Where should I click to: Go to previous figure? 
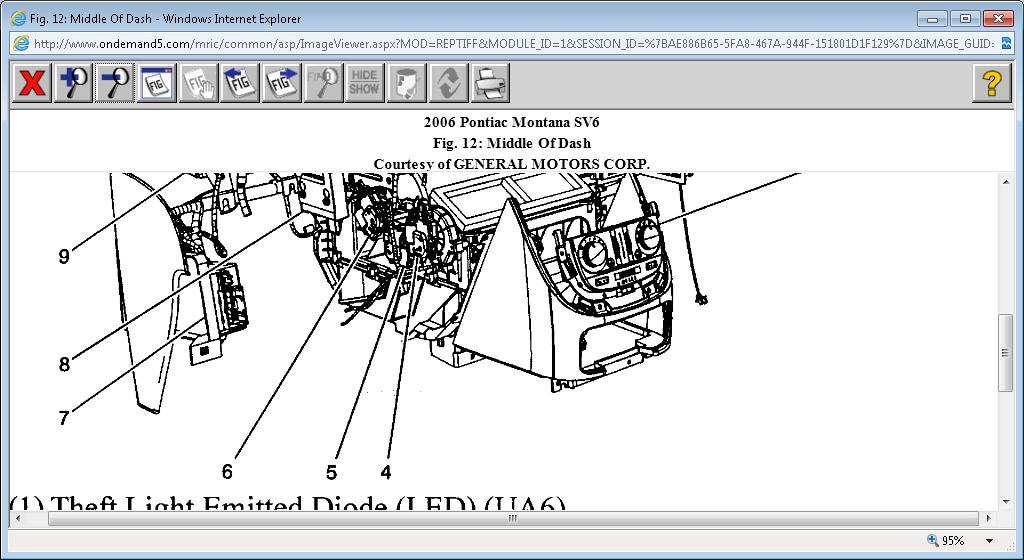pos(240,83)
